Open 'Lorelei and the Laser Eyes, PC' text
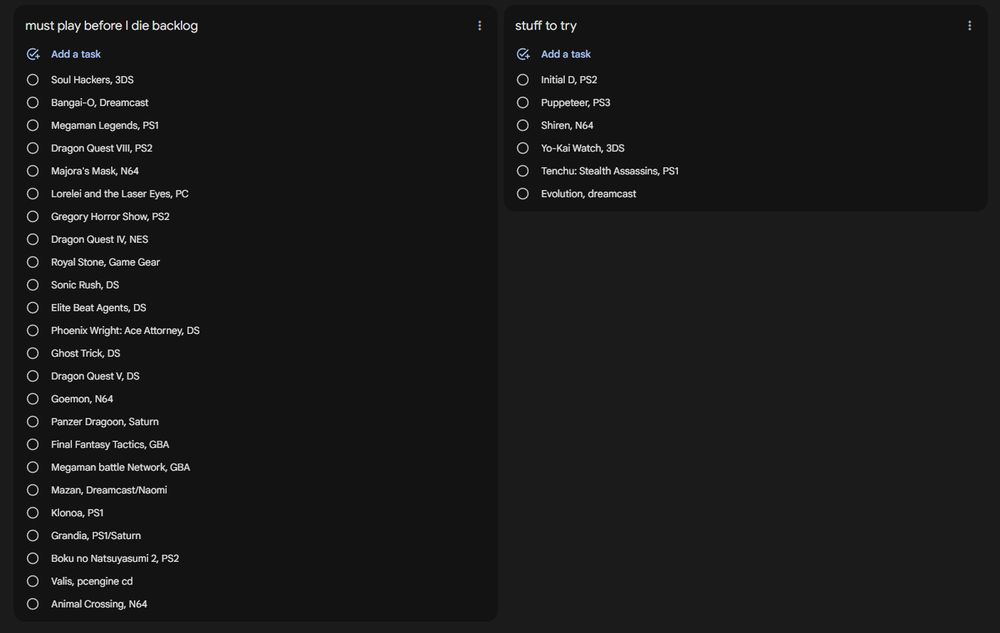This screenshot has height=633, width=1000. (x=120, y=194)
